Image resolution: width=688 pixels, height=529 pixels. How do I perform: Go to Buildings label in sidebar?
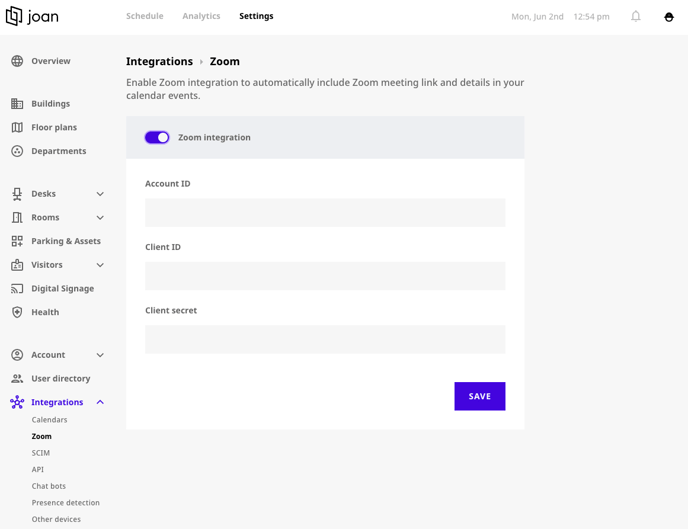(50, 104)
